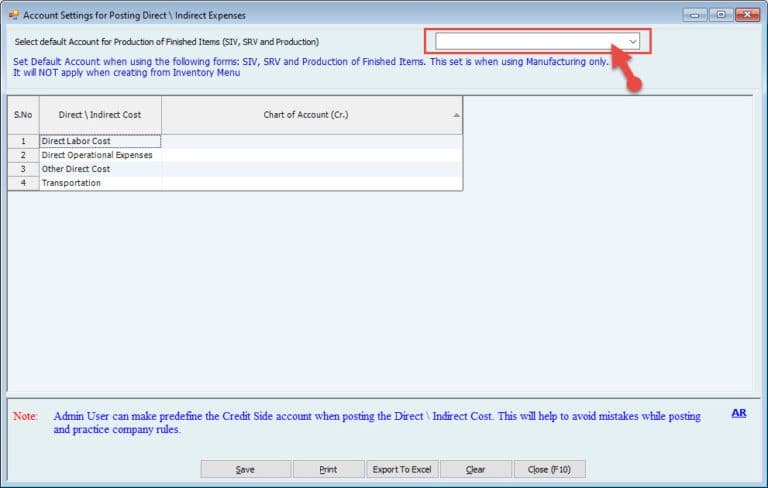The width and height of the screenshot is (768, 488).
Task: Open the AR link
Action: (x=739, y=412)
